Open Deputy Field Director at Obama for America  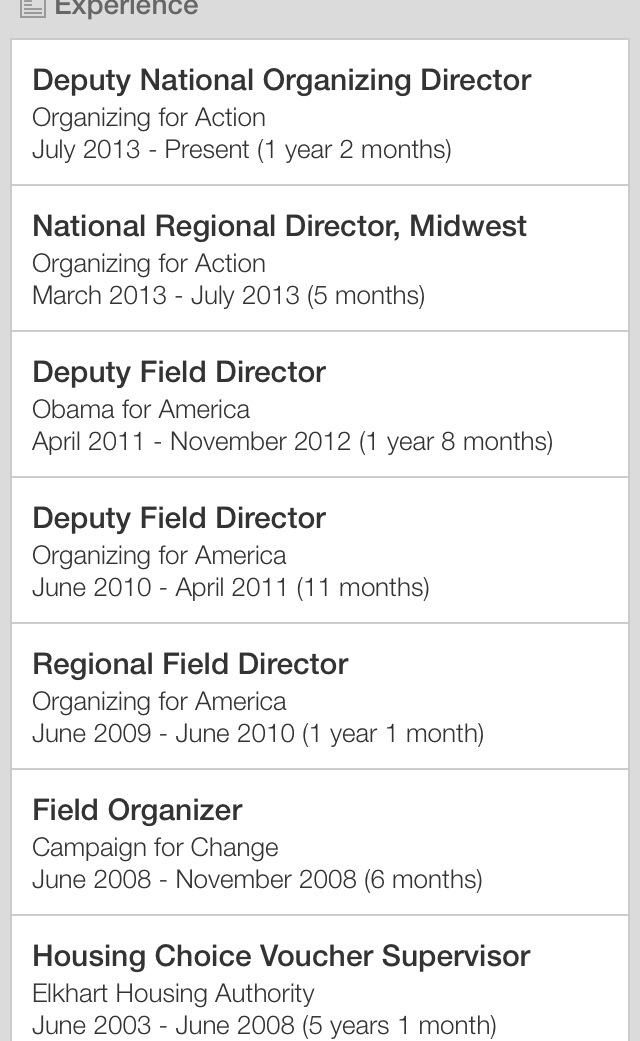(x=179, y=372)
